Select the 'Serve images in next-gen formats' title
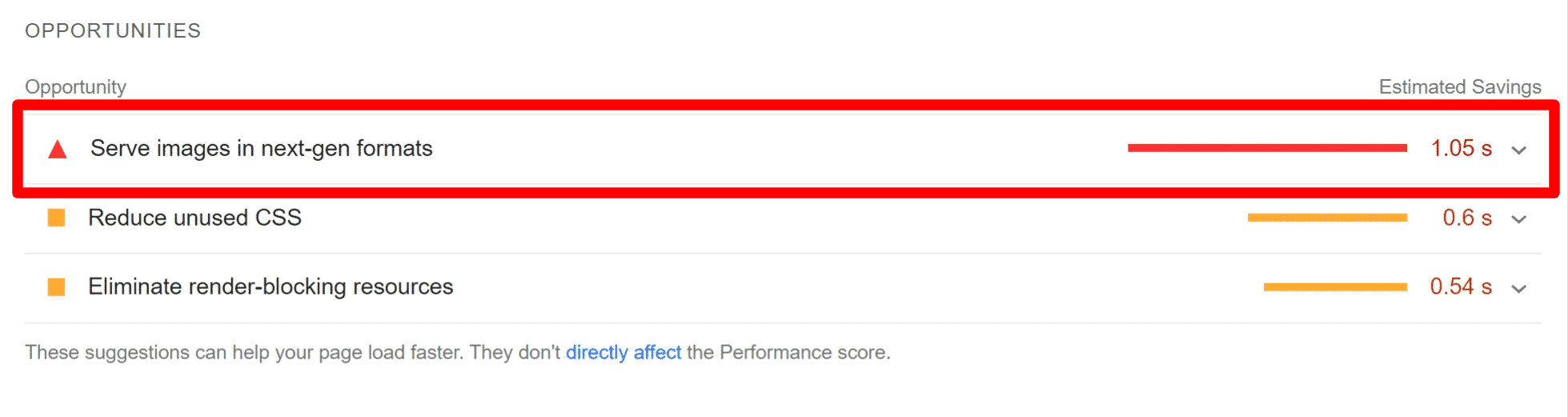This screenshot has height=417, width=1568. pos(261,148)
